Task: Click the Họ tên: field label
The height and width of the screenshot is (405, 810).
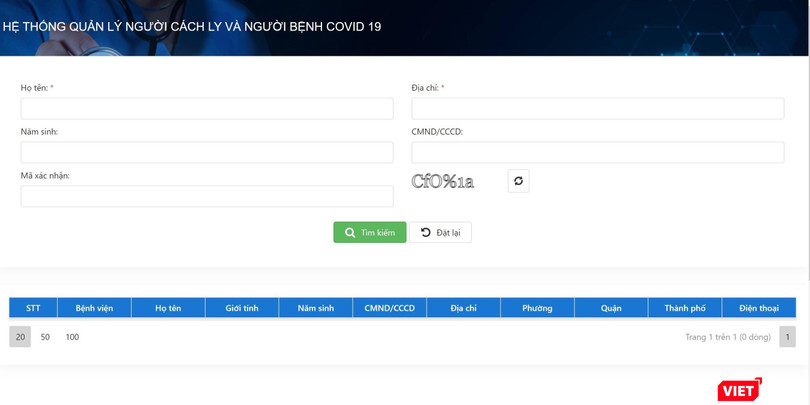Action: click(x=37, y=88)
